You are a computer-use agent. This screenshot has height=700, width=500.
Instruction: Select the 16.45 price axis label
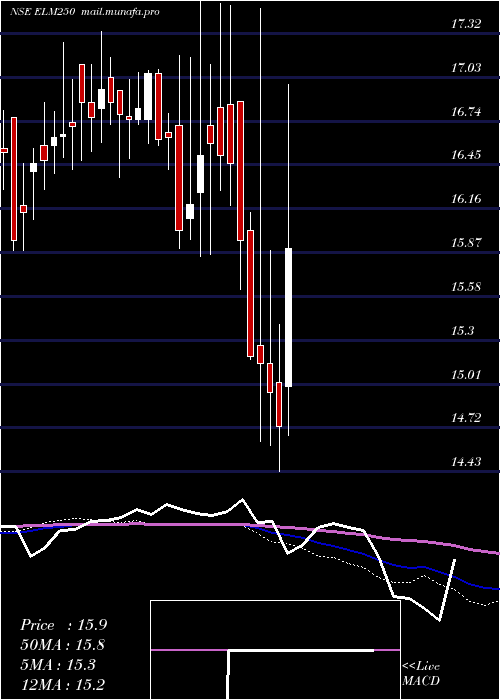(x=466, y=155)
